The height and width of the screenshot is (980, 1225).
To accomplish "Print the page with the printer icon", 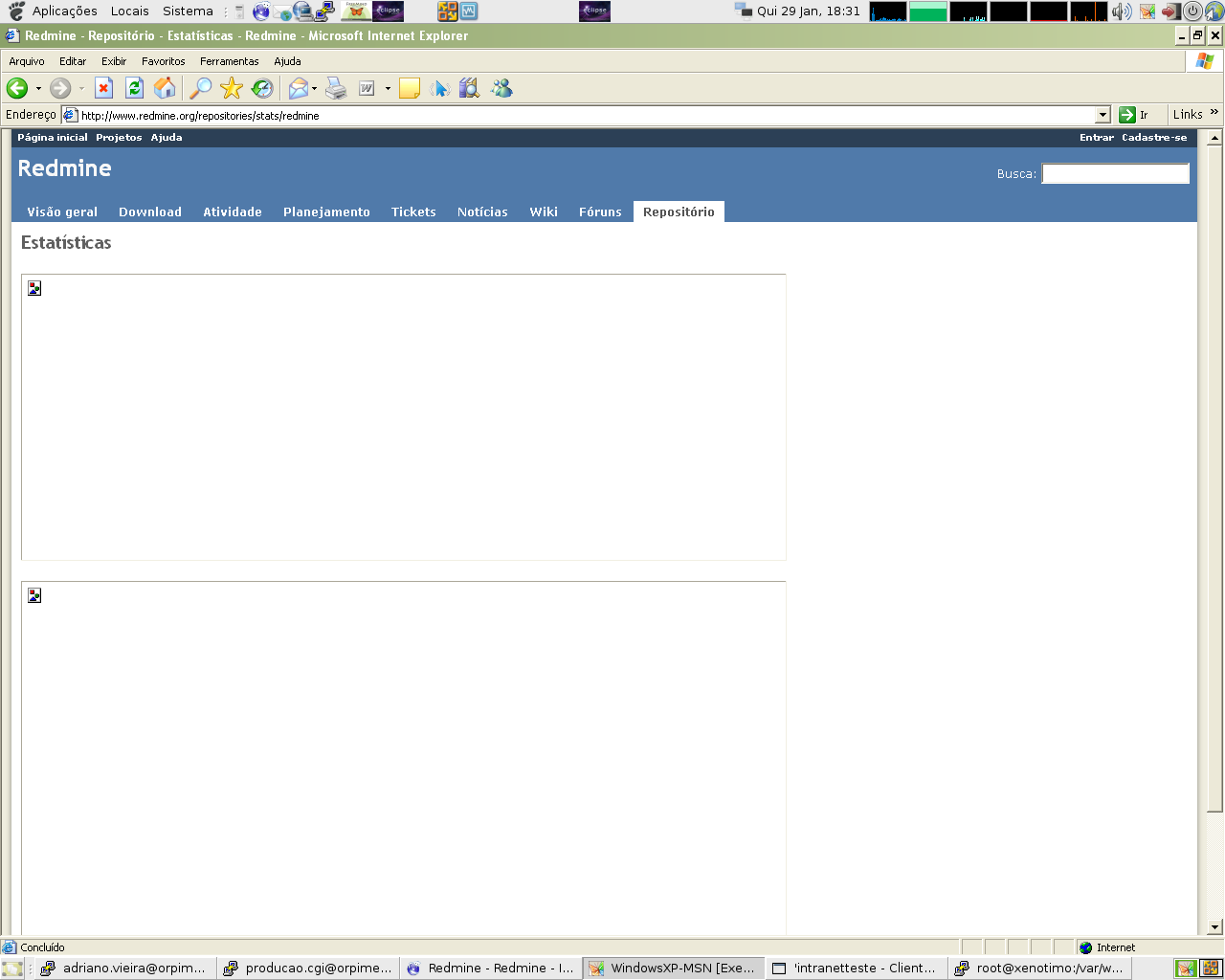I will point(336,88).
